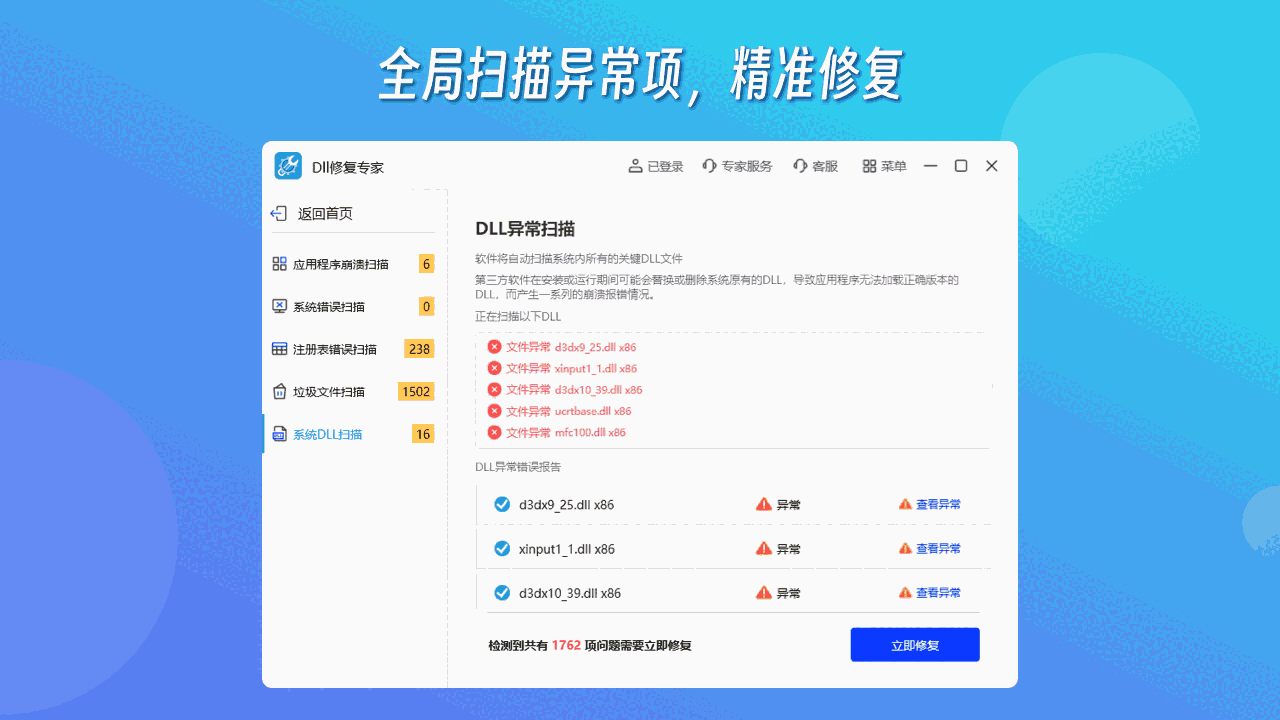The image size is (1280, 720).
Task: Click the 系统错误扫描 monitor icon
Action: pyautogui.click(x=280, y=306)
